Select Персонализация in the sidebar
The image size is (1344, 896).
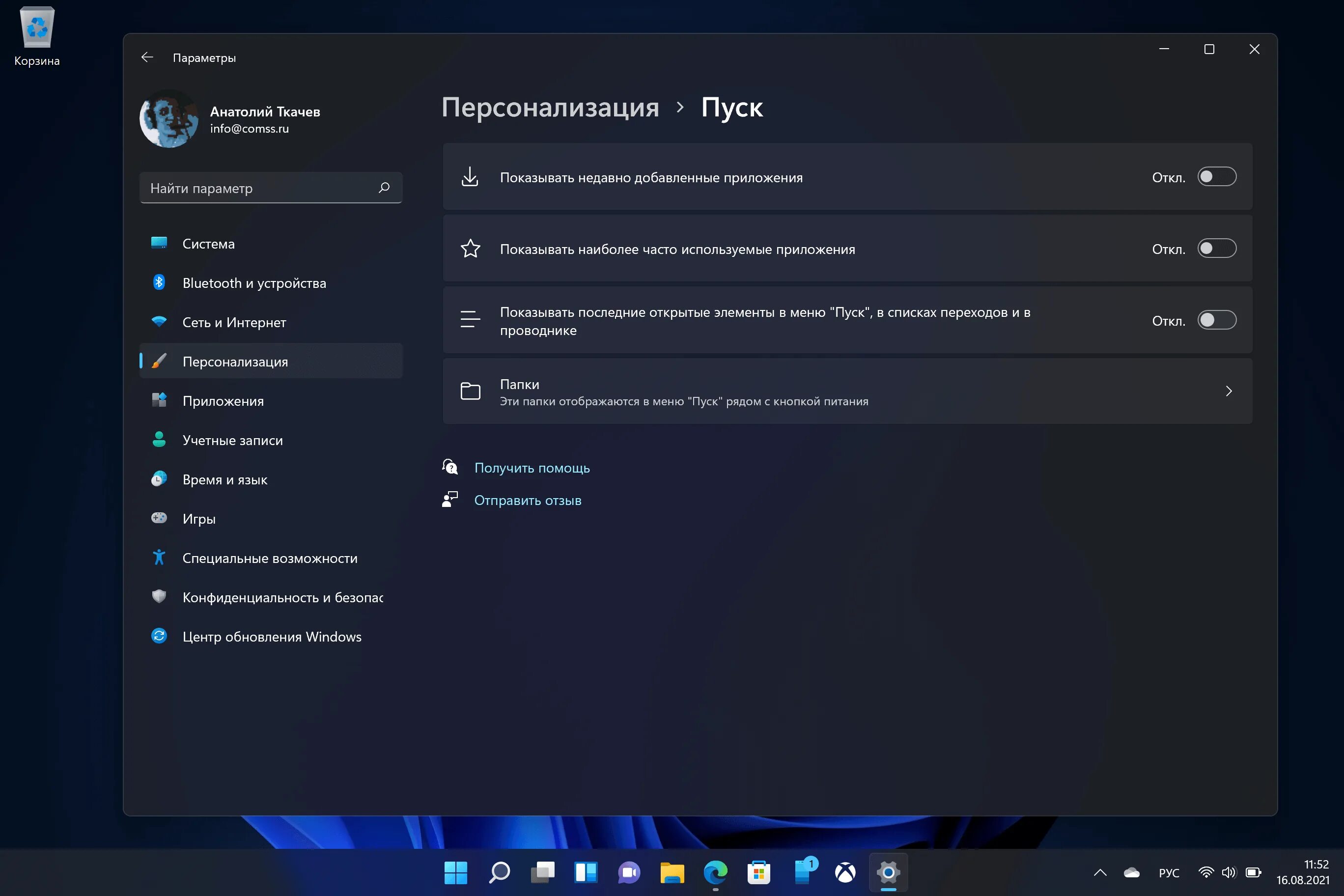(x=271, y=361)
